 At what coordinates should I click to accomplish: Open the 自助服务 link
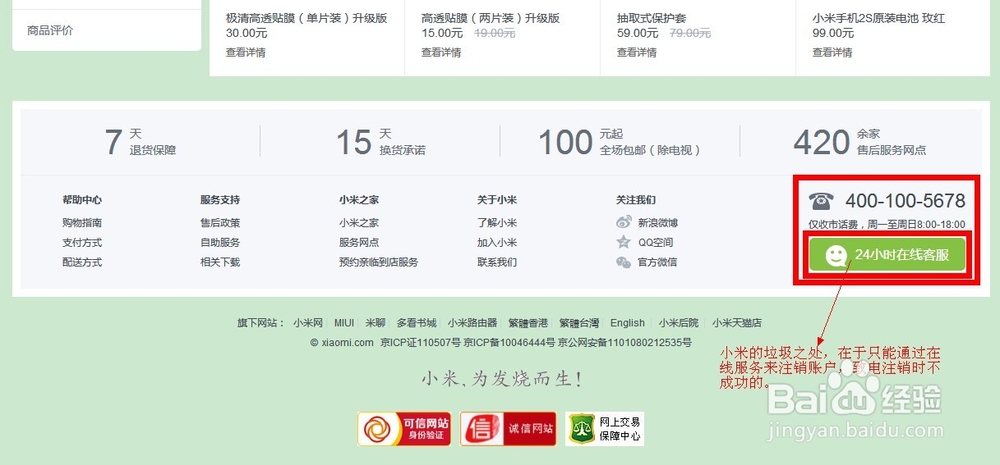pyautogui.click(x=220, y=242)
